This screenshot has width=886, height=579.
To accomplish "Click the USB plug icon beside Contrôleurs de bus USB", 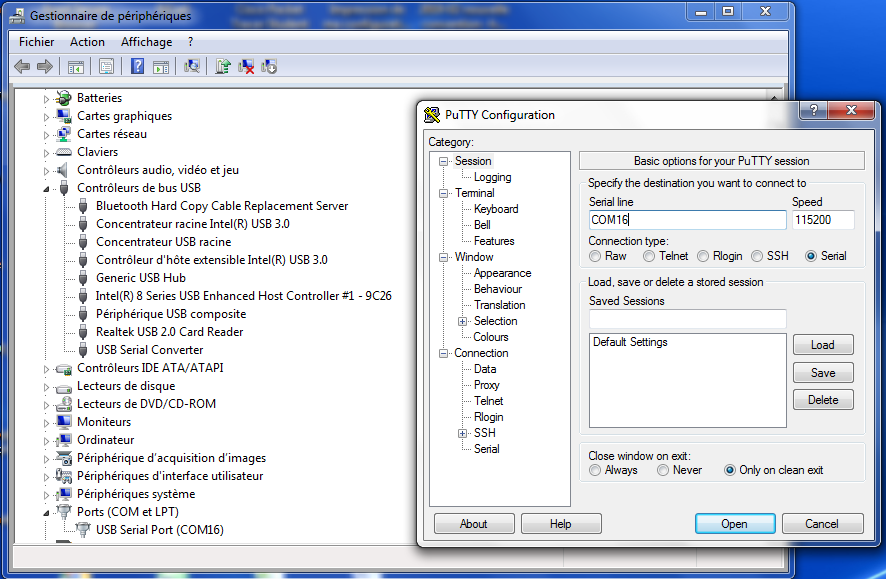I will click(x=64, y=188).
